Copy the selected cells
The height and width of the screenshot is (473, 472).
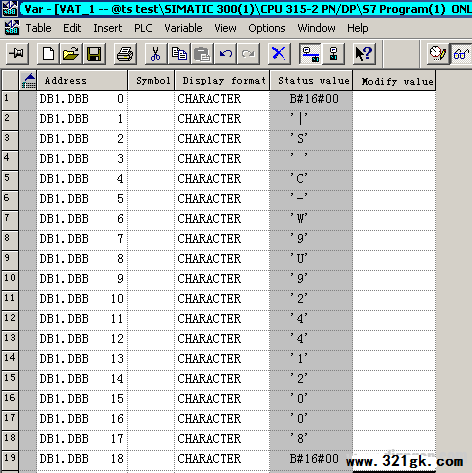coord(179,53)
